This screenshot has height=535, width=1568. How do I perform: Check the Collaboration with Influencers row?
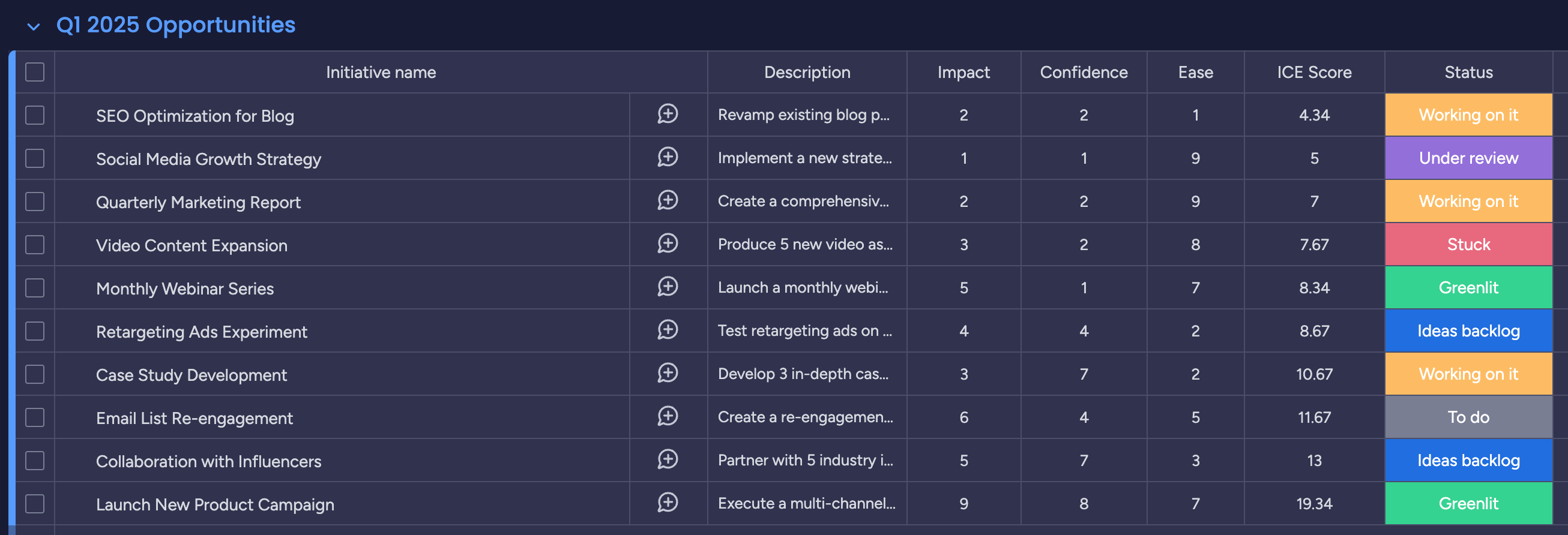35,460
